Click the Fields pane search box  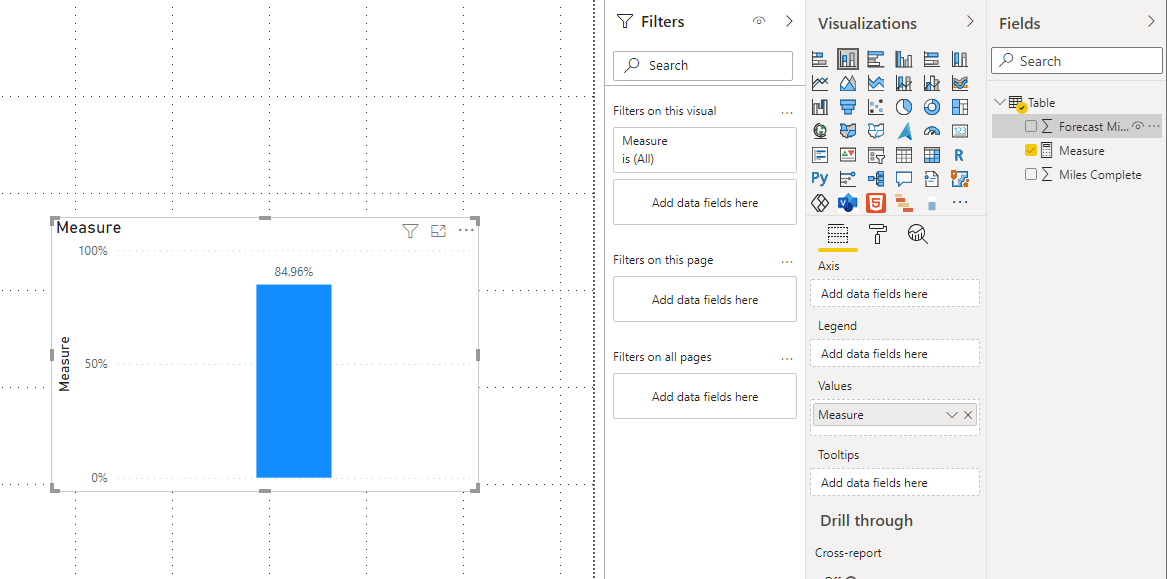tap(1076, 61)
